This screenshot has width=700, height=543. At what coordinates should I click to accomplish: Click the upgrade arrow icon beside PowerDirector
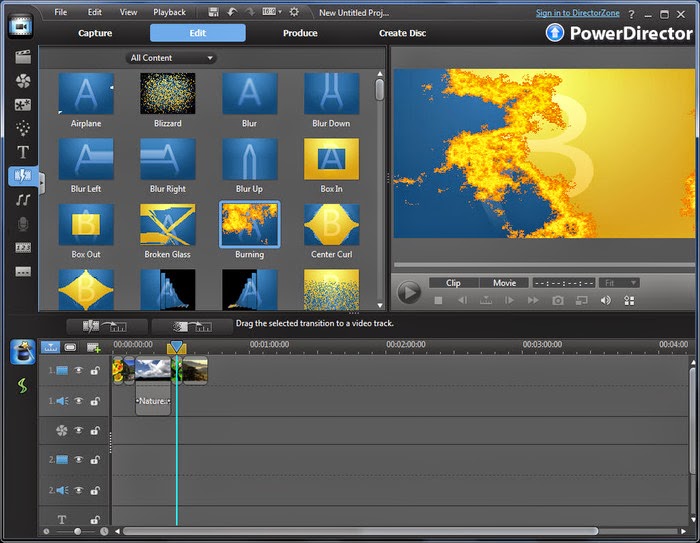coord(555,33)
